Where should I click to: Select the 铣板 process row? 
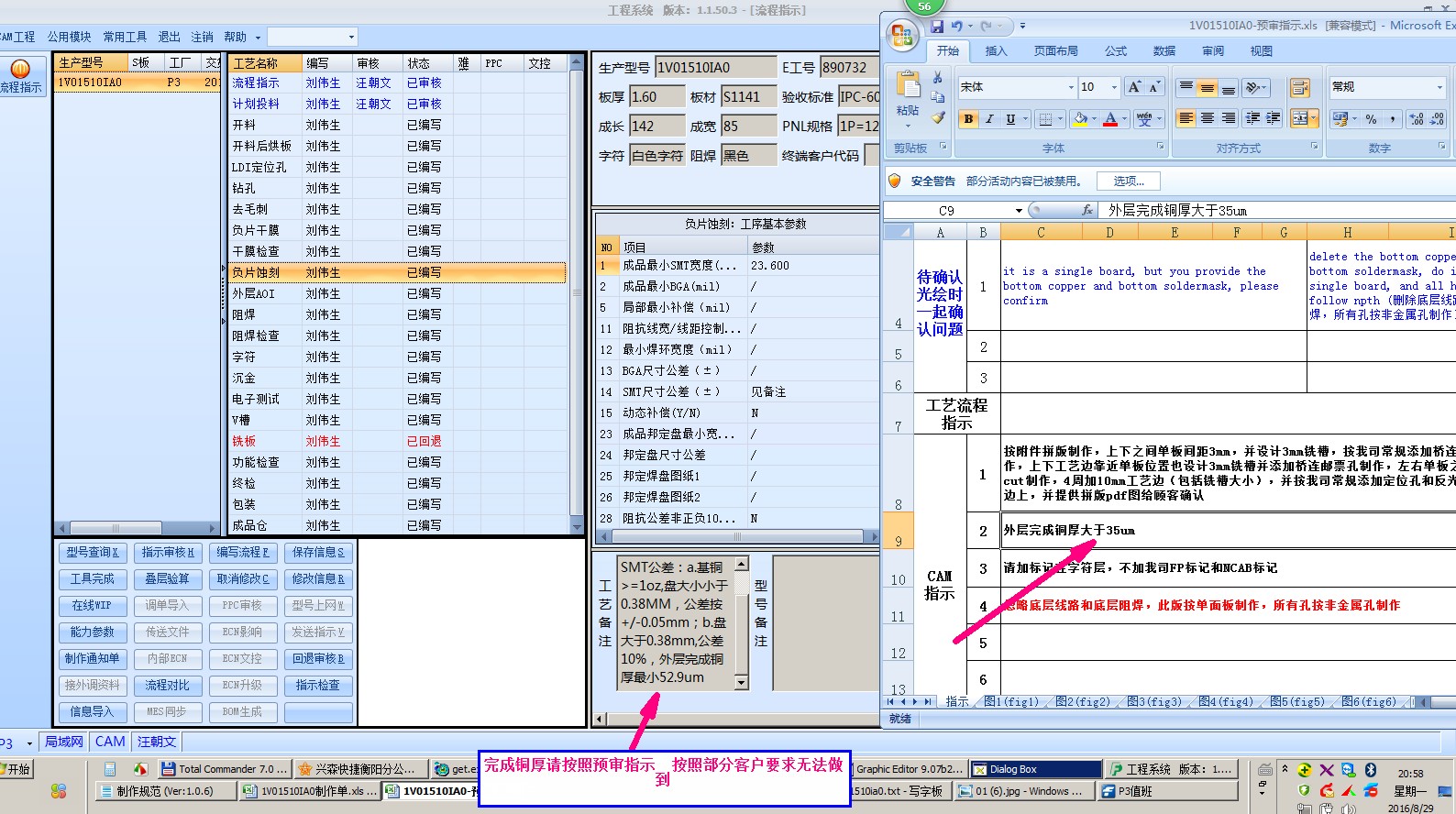(x=397, y=441)
